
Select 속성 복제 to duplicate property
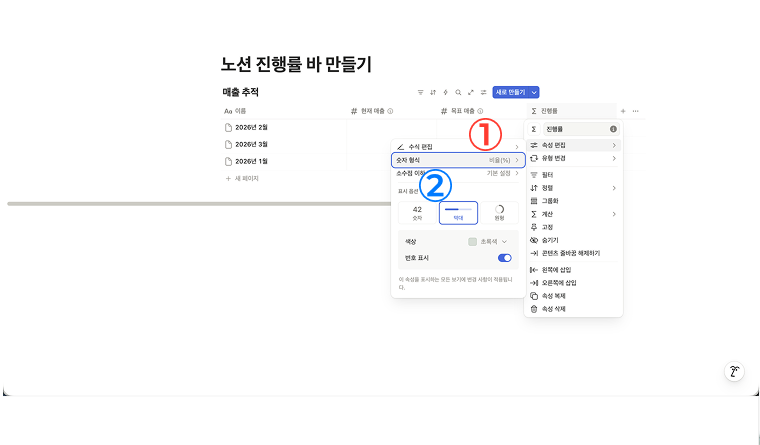(573, 296)
